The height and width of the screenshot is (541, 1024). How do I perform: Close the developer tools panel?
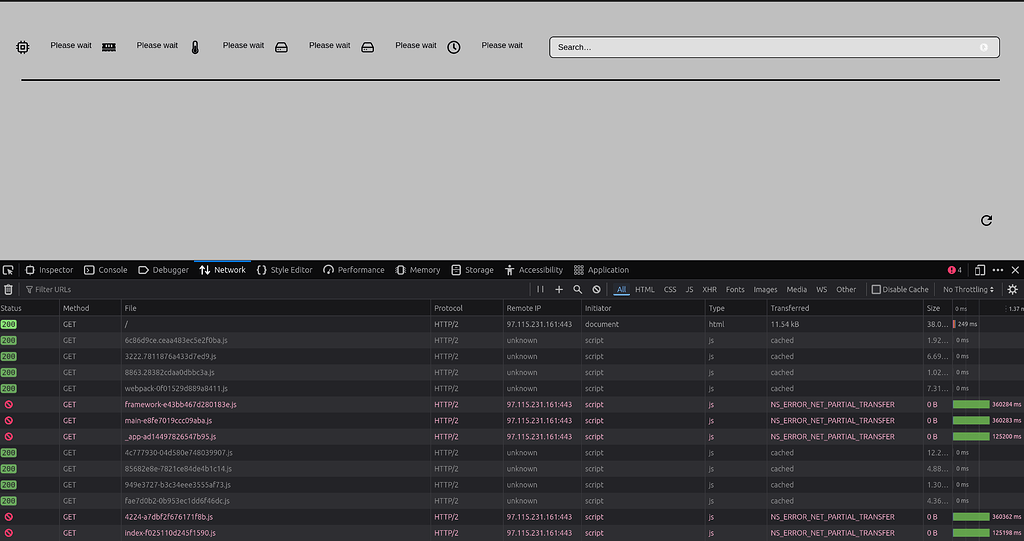(1016, 270)
